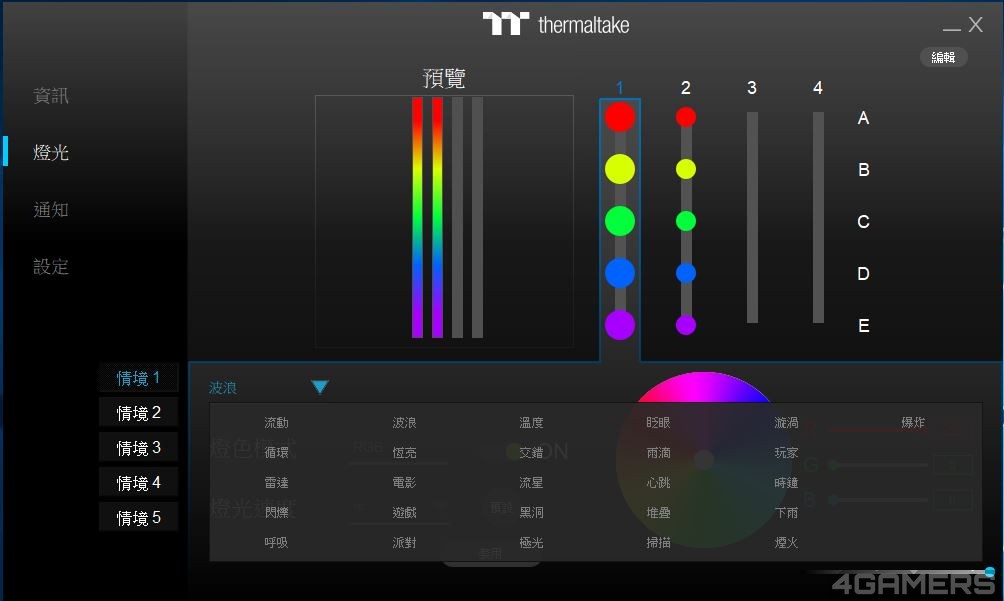This screenshot has width=1004, height=601.
Task: Click the 閃爍 effect entry
Action: pos(277,512)
